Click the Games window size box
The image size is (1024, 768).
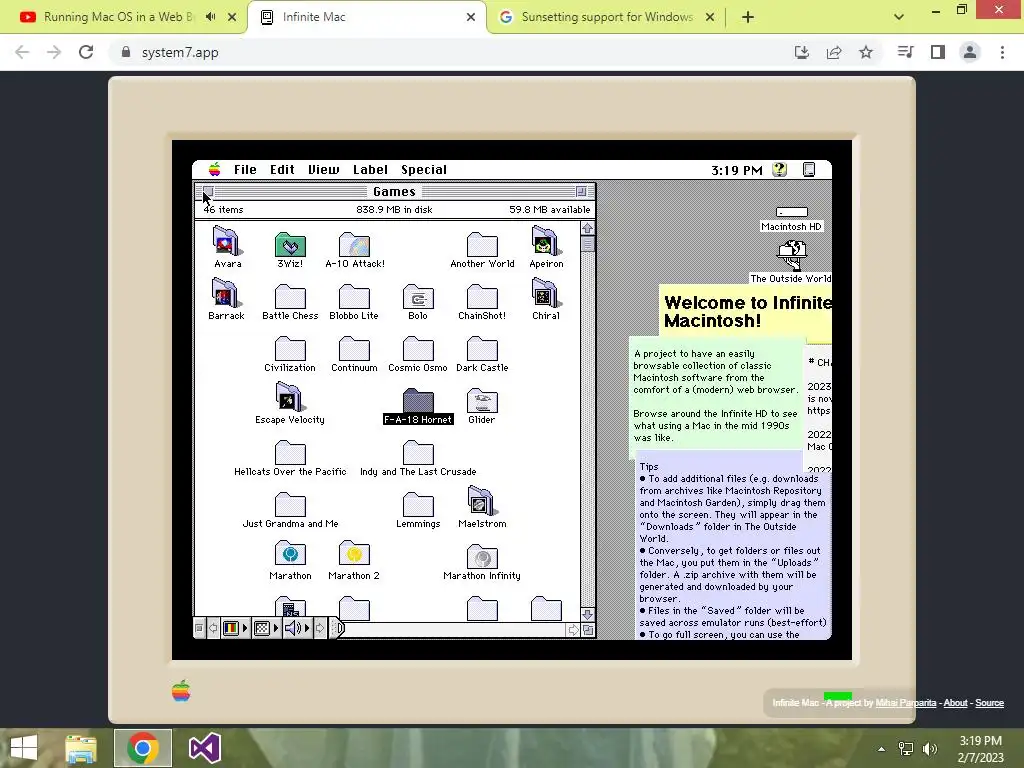click(x=588, y=630)
